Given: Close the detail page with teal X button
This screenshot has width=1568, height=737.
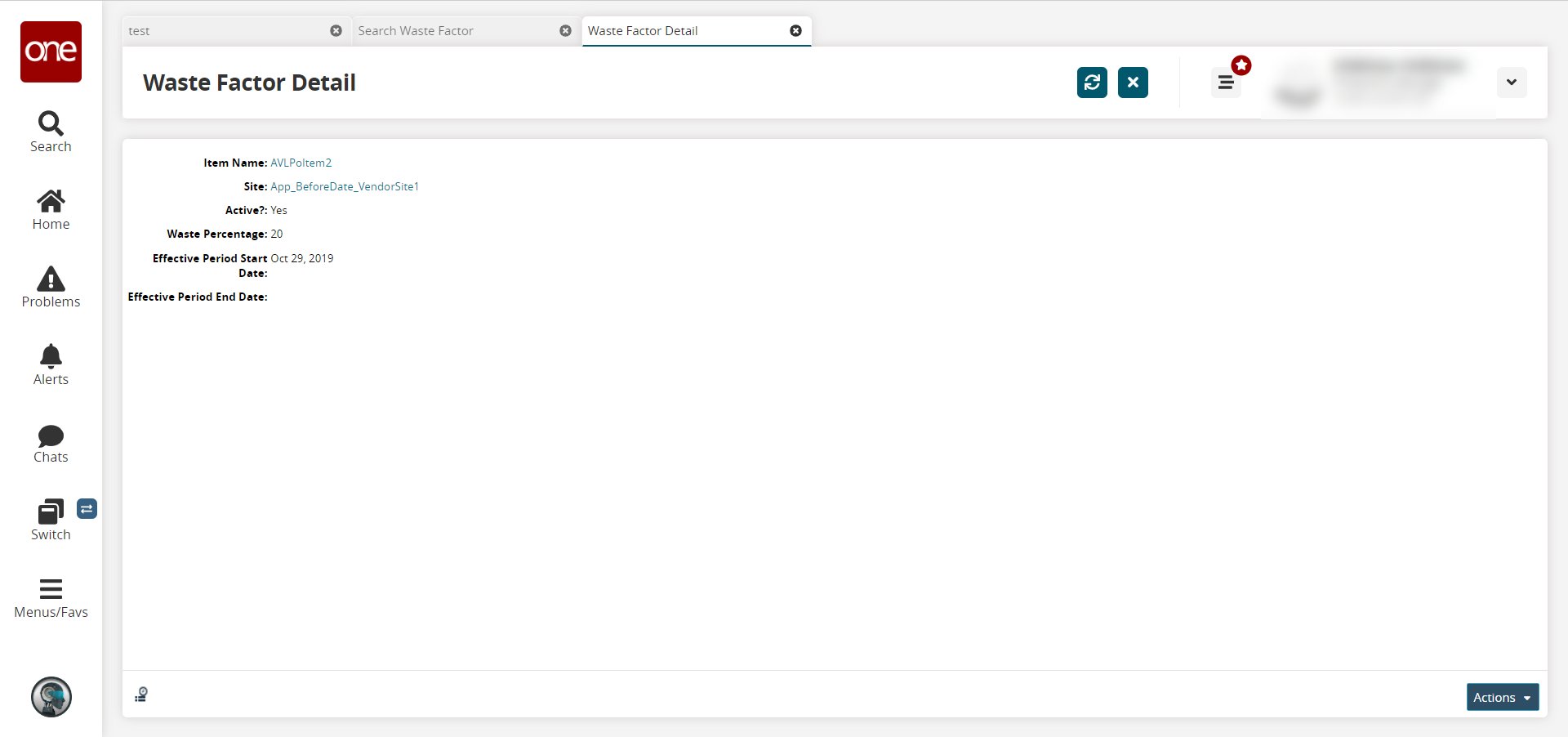Looking at the screenshot, I should (1133, 83).
